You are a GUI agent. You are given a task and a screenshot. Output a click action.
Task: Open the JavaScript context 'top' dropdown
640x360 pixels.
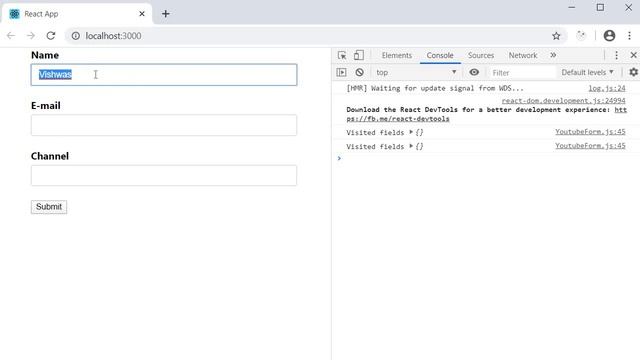click(416, 72)
